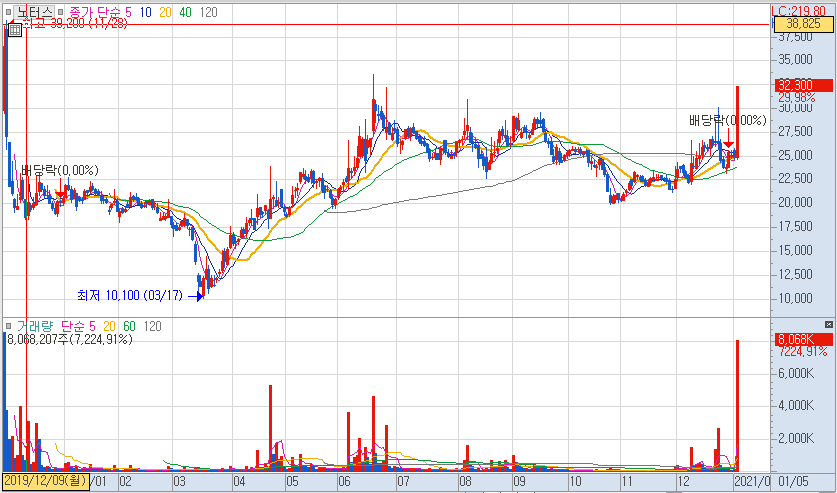Click the 2019/12/09(월) date tooltip
837x493 pixels.
45,481
